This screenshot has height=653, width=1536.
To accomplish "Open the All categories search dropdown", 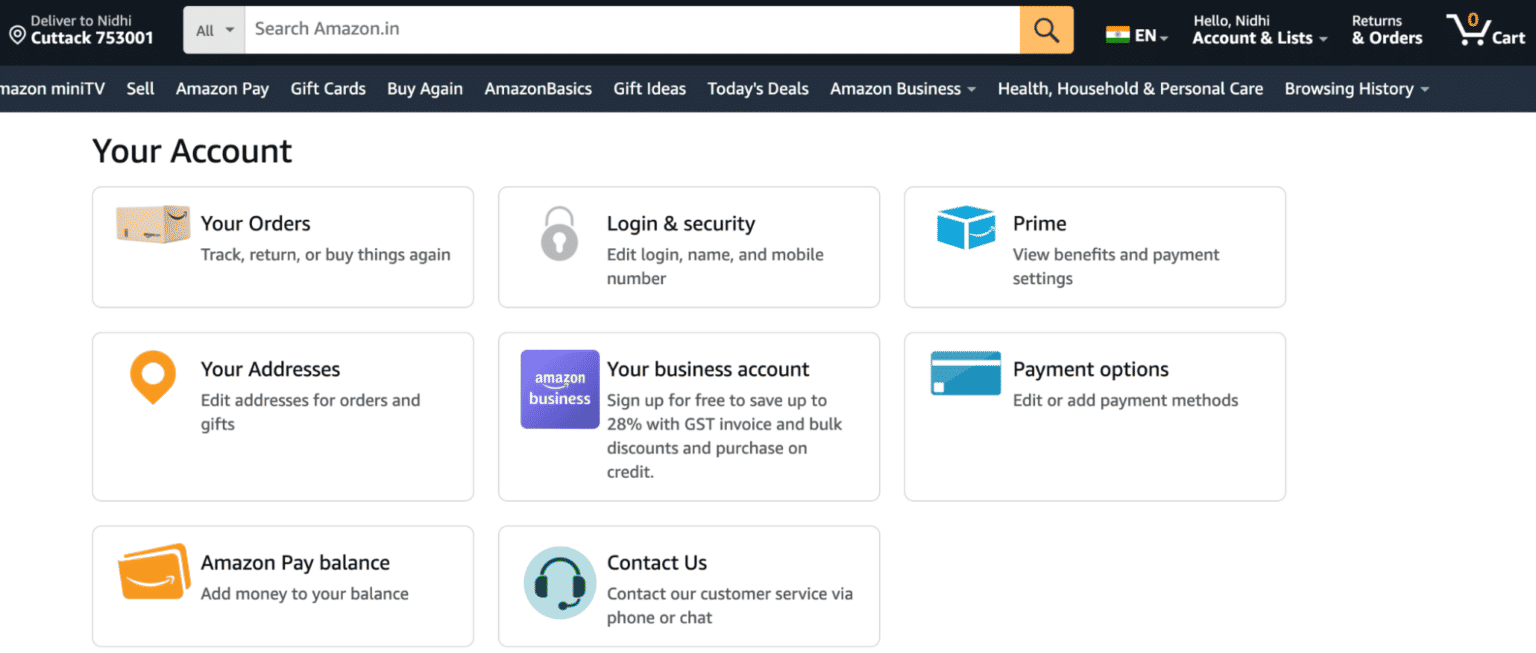I will click(213, 30).
